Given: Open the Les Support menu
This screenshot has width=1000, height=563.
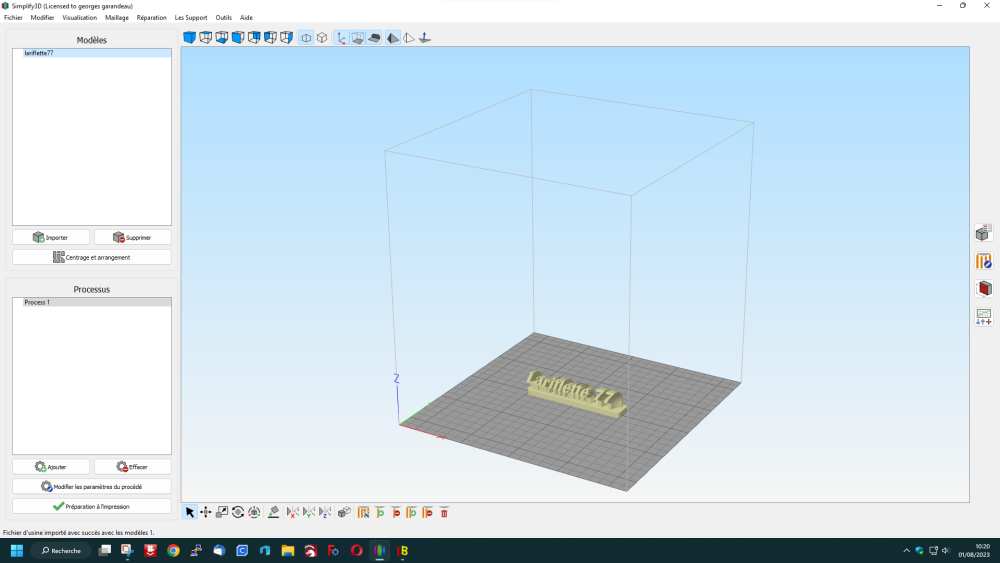Looking at the screenshot, I should coord(191,18).
